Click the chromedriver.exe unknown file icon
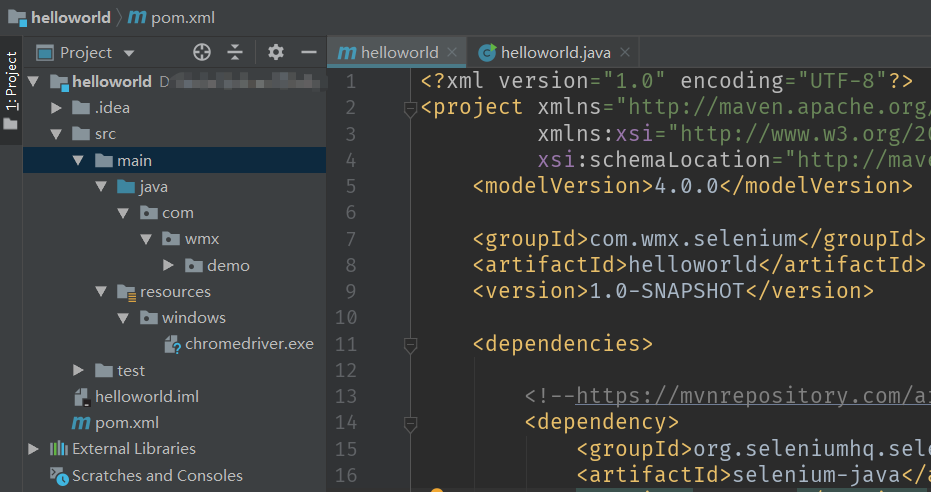The height and width of the screenshot is (492, 931). 172,344
